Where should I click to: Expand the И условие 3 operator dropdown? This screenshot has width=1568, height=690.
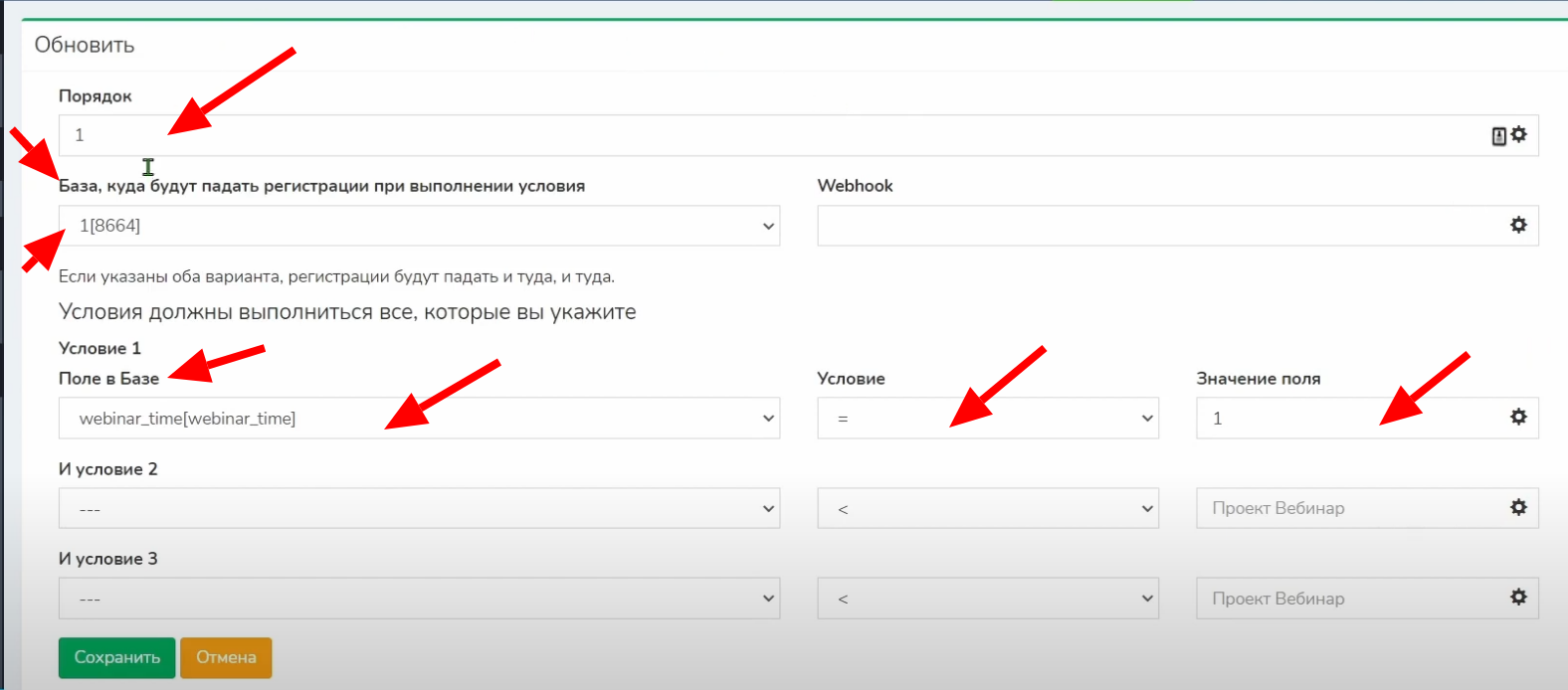click(x=987, y=599)
